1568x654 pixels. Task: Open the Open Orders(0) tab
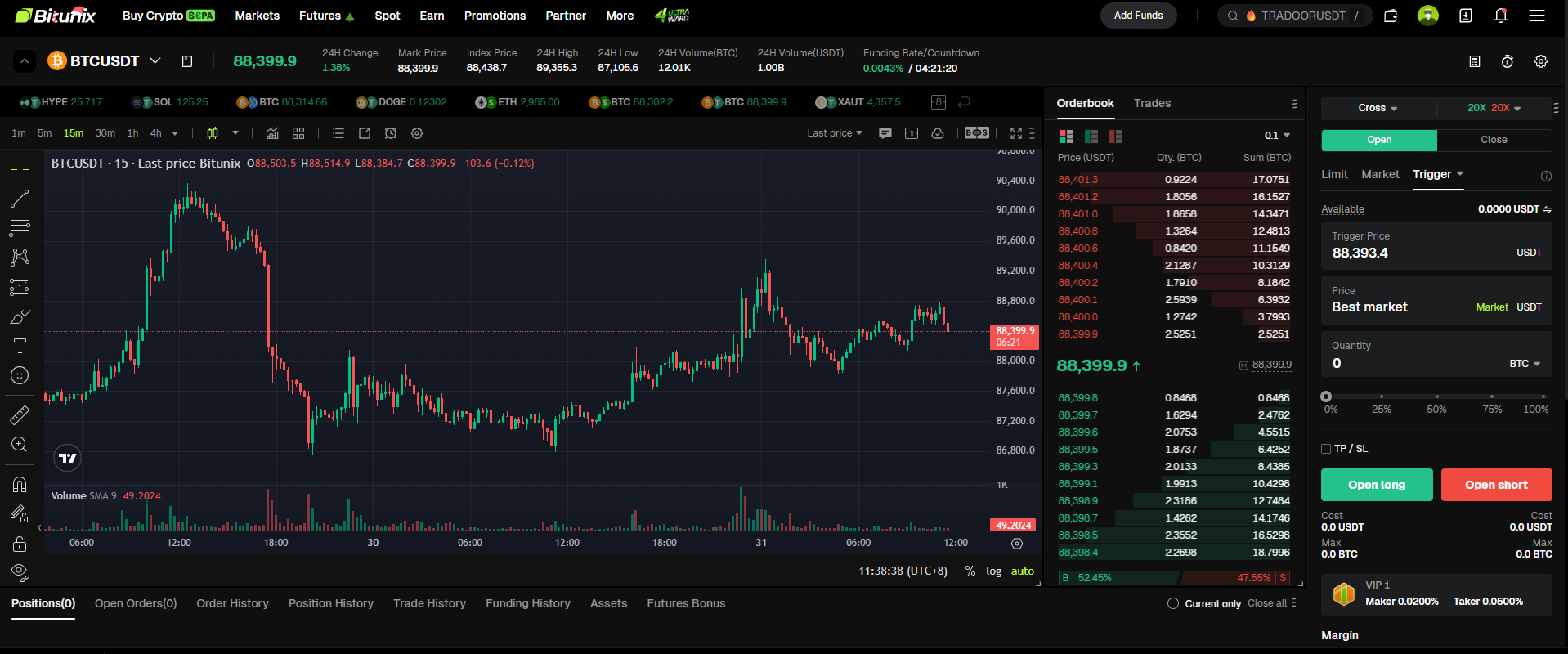click(x=136, y=603)
